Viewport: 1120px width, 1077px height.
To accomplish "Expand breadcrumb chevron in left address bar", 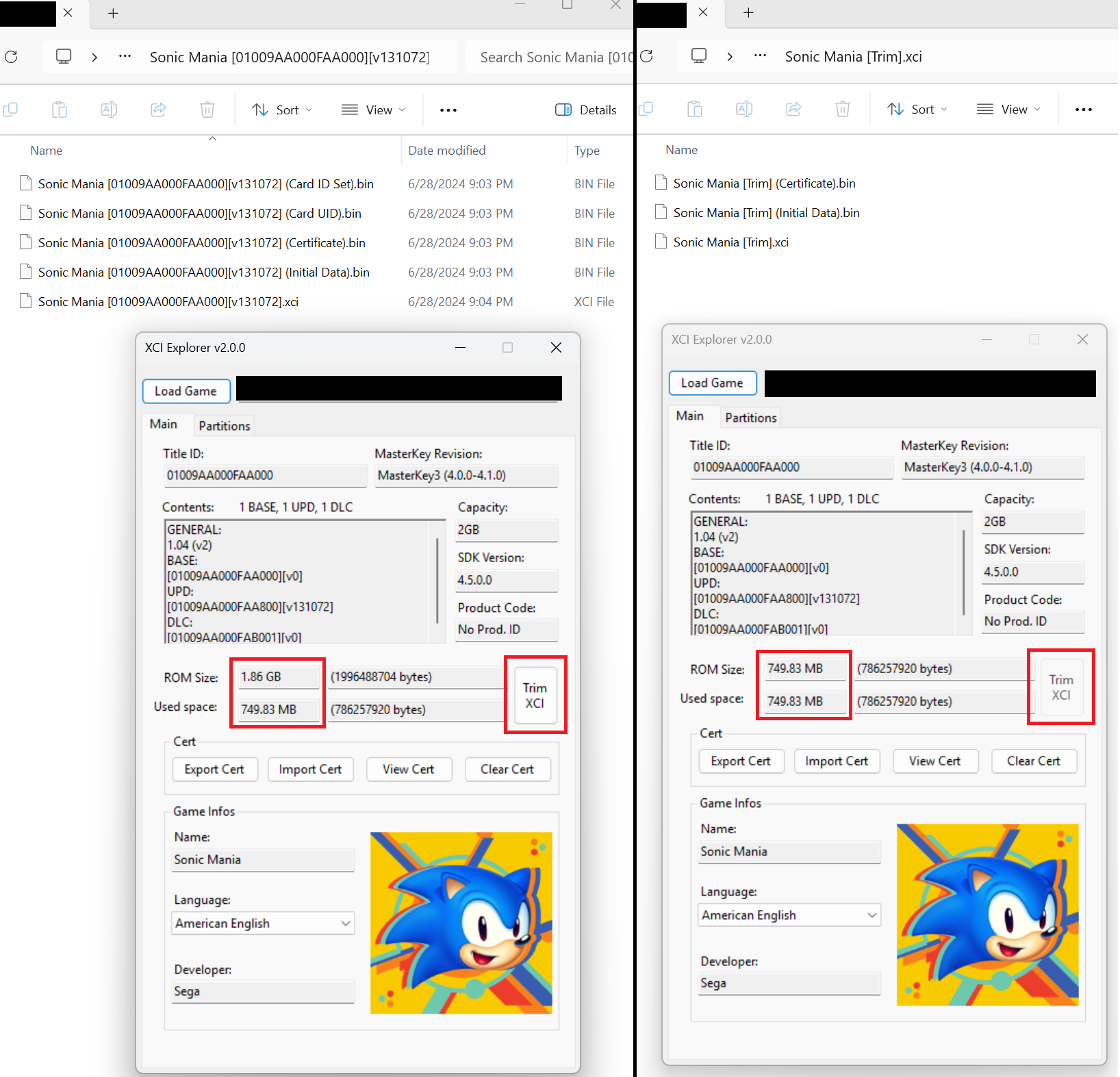I will point(94,57).
